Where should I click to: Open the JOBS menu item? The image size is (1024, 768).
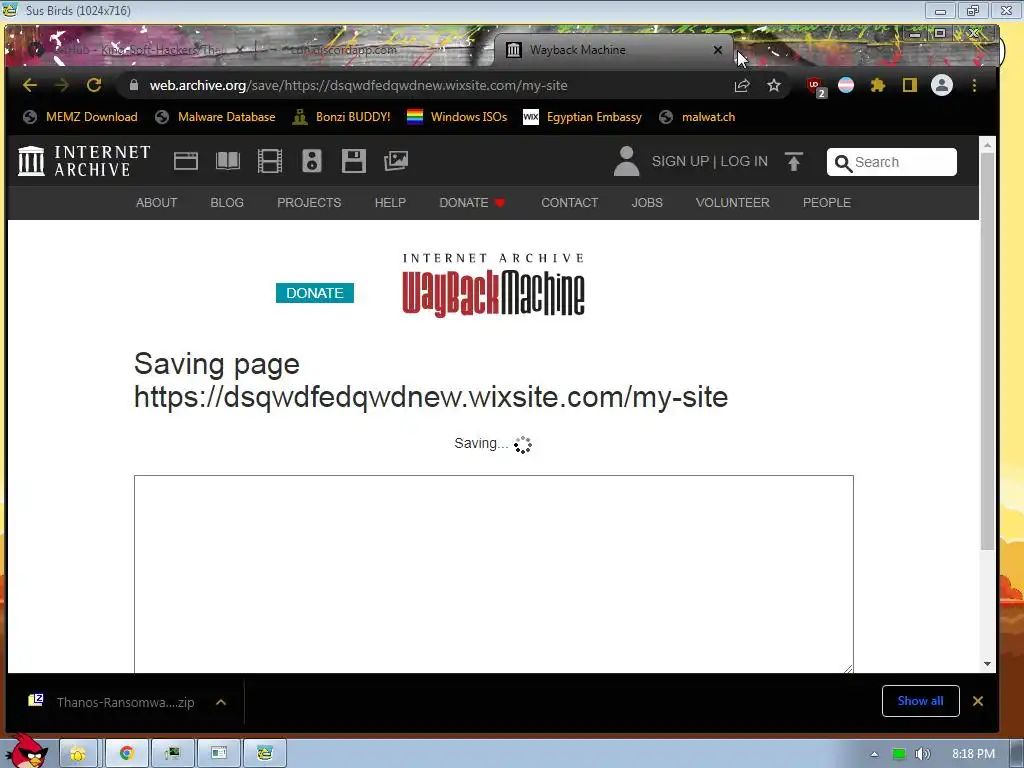point(647,202)
